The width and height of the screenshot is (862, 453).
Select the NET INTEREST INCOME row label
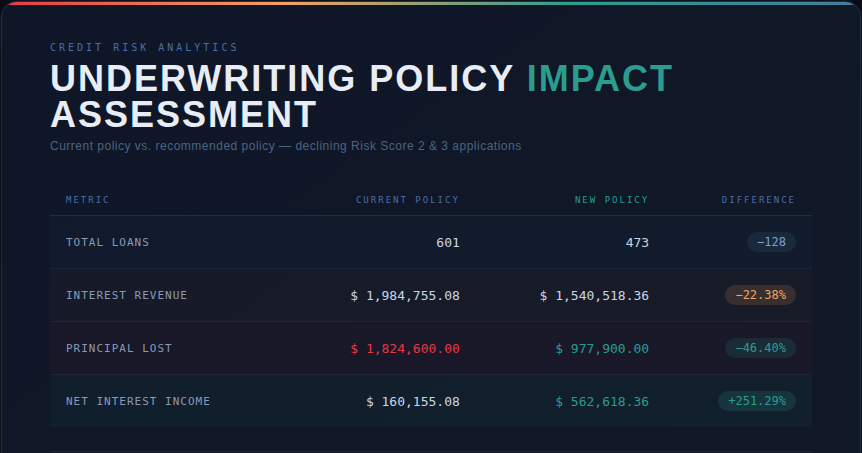pos(138,401)
